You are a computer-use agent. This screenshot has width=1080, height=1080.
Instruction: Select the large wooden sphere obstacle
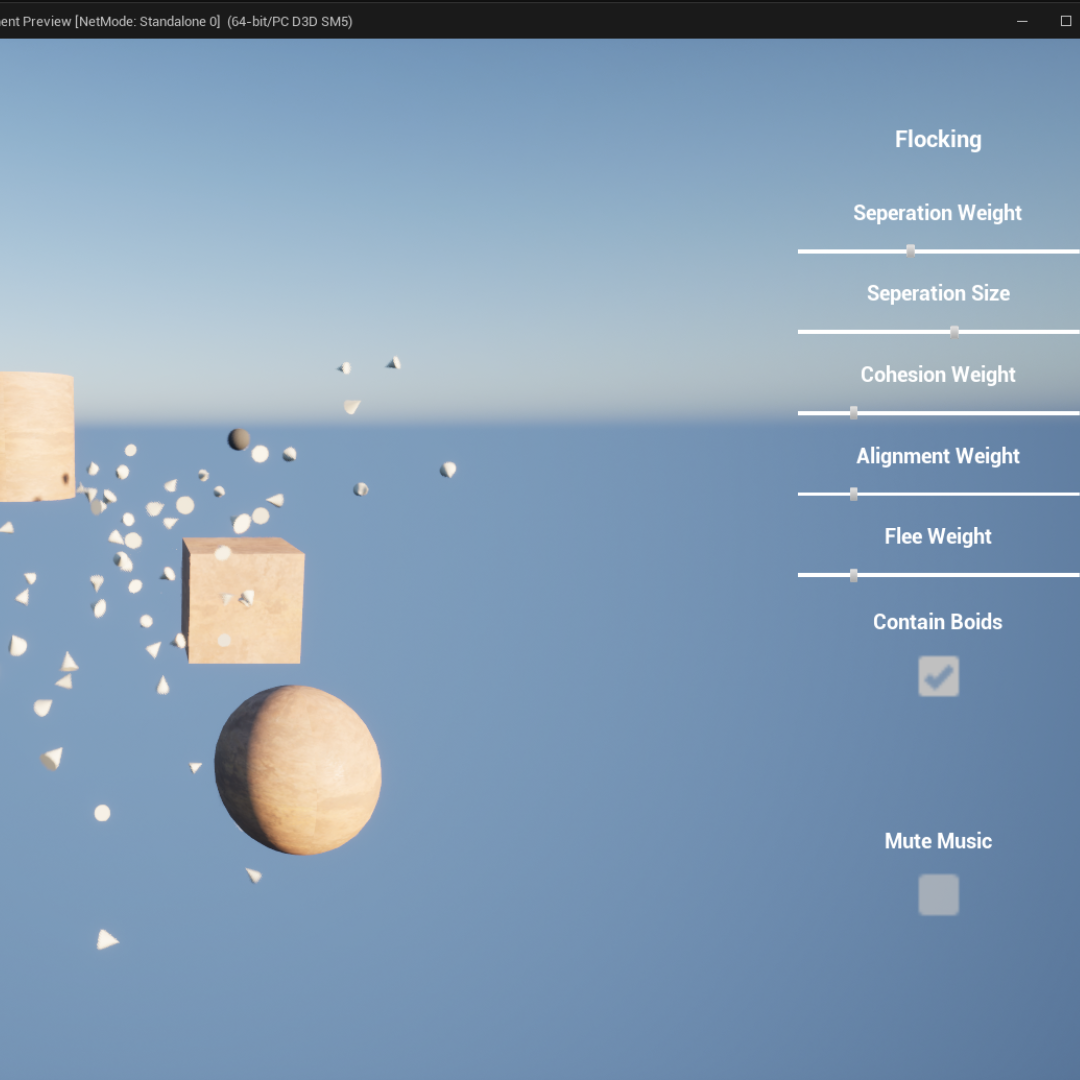click(x=298, y=770)
